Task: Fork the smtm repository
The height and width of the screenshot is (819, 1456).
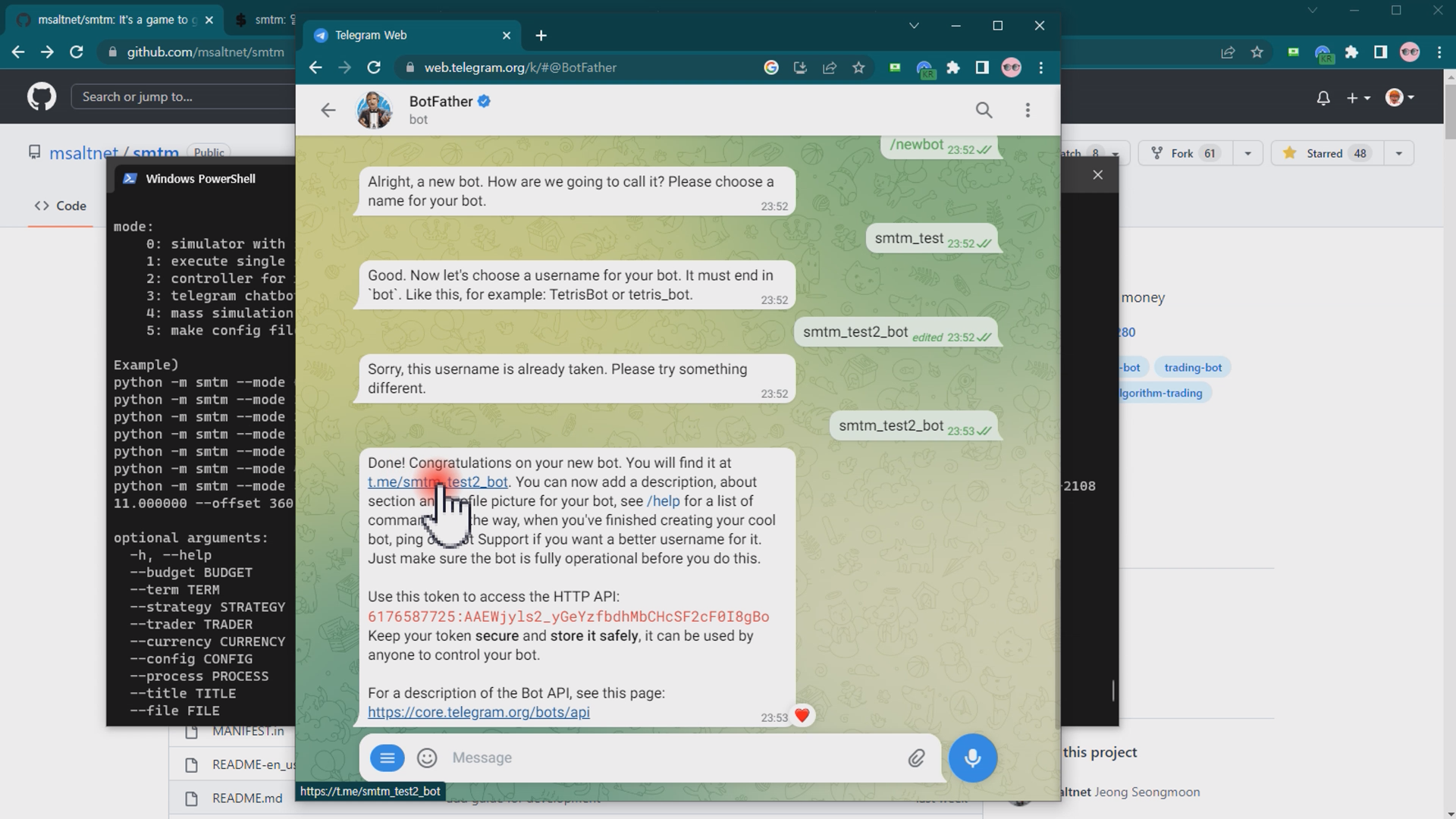Action: 1185,153
